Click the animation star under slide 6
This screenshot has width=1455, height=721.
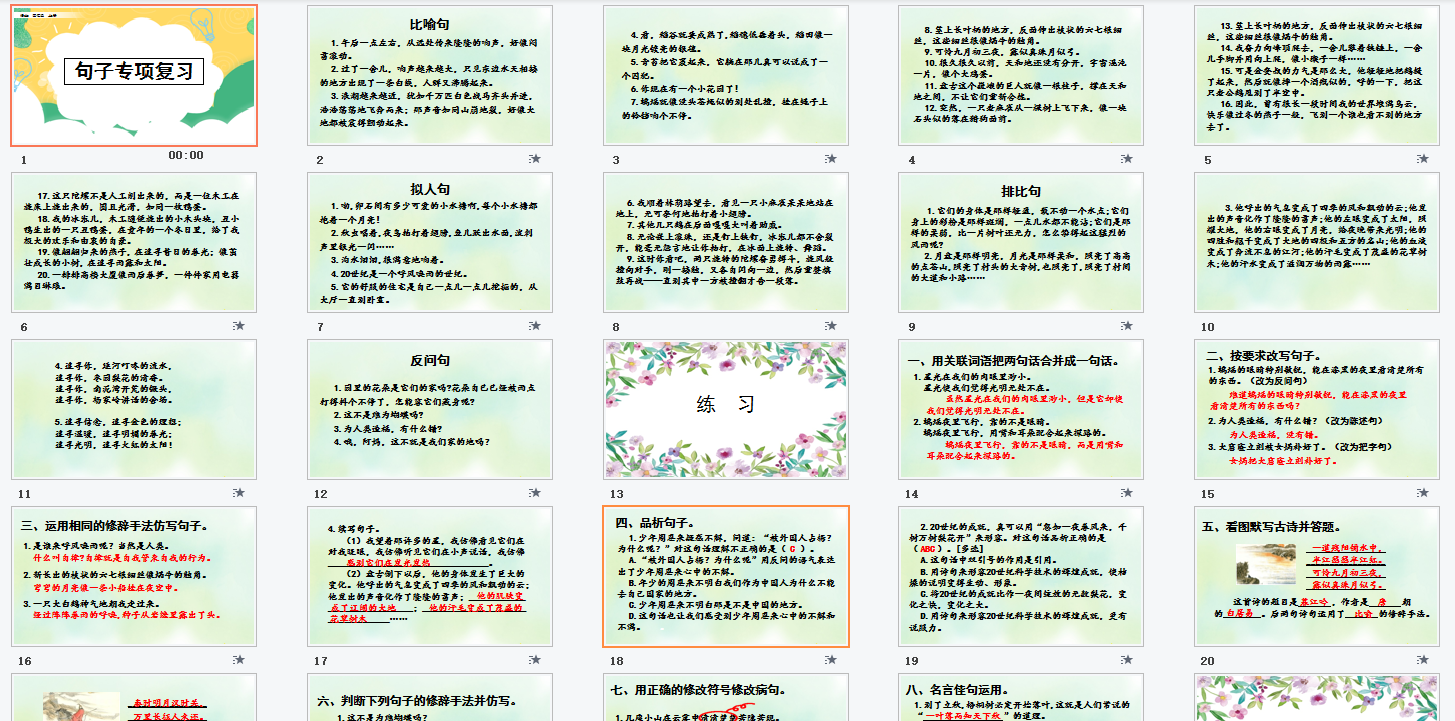[x=240, y=326]
